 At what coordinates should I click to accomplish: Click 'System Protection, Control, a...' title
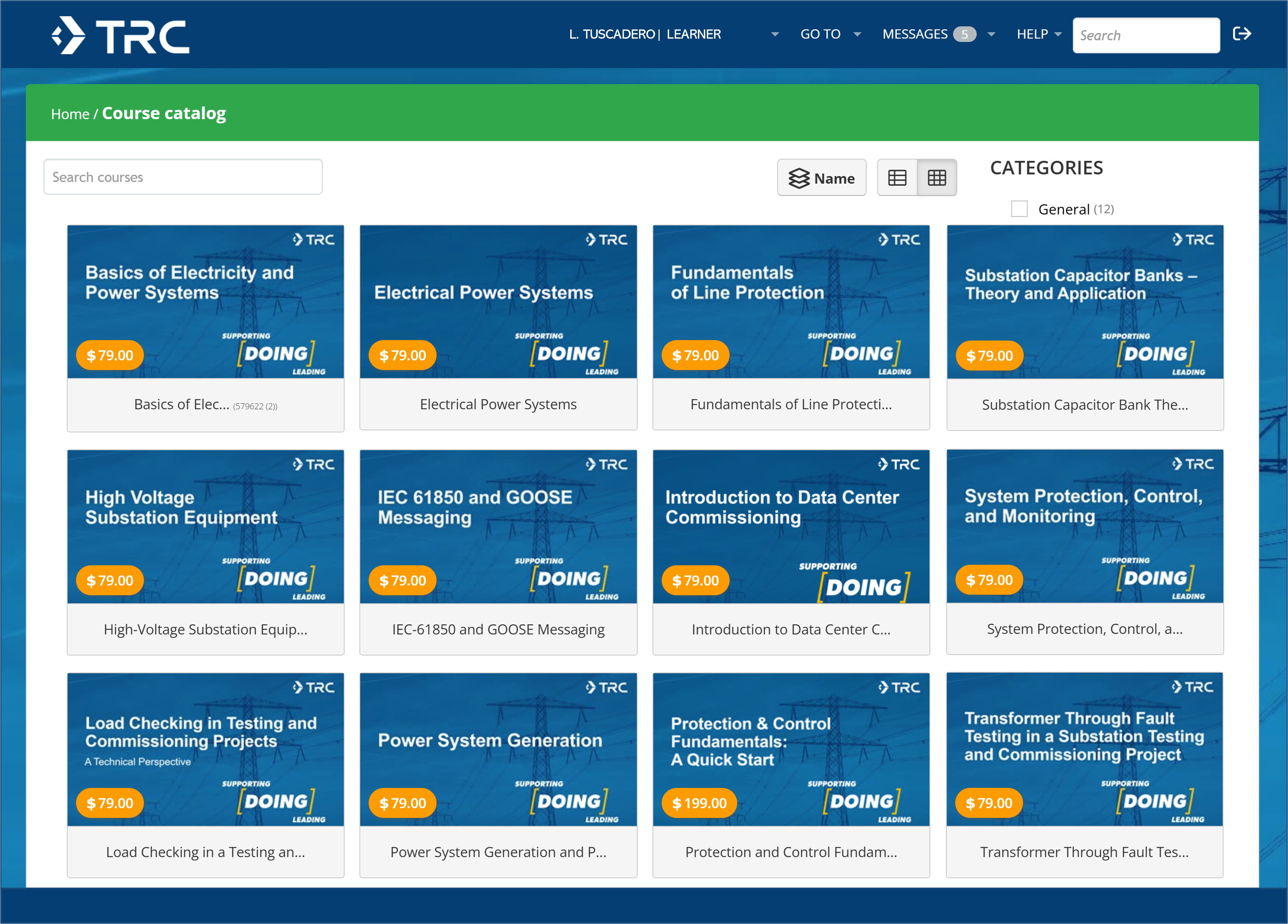(1085, 629)
